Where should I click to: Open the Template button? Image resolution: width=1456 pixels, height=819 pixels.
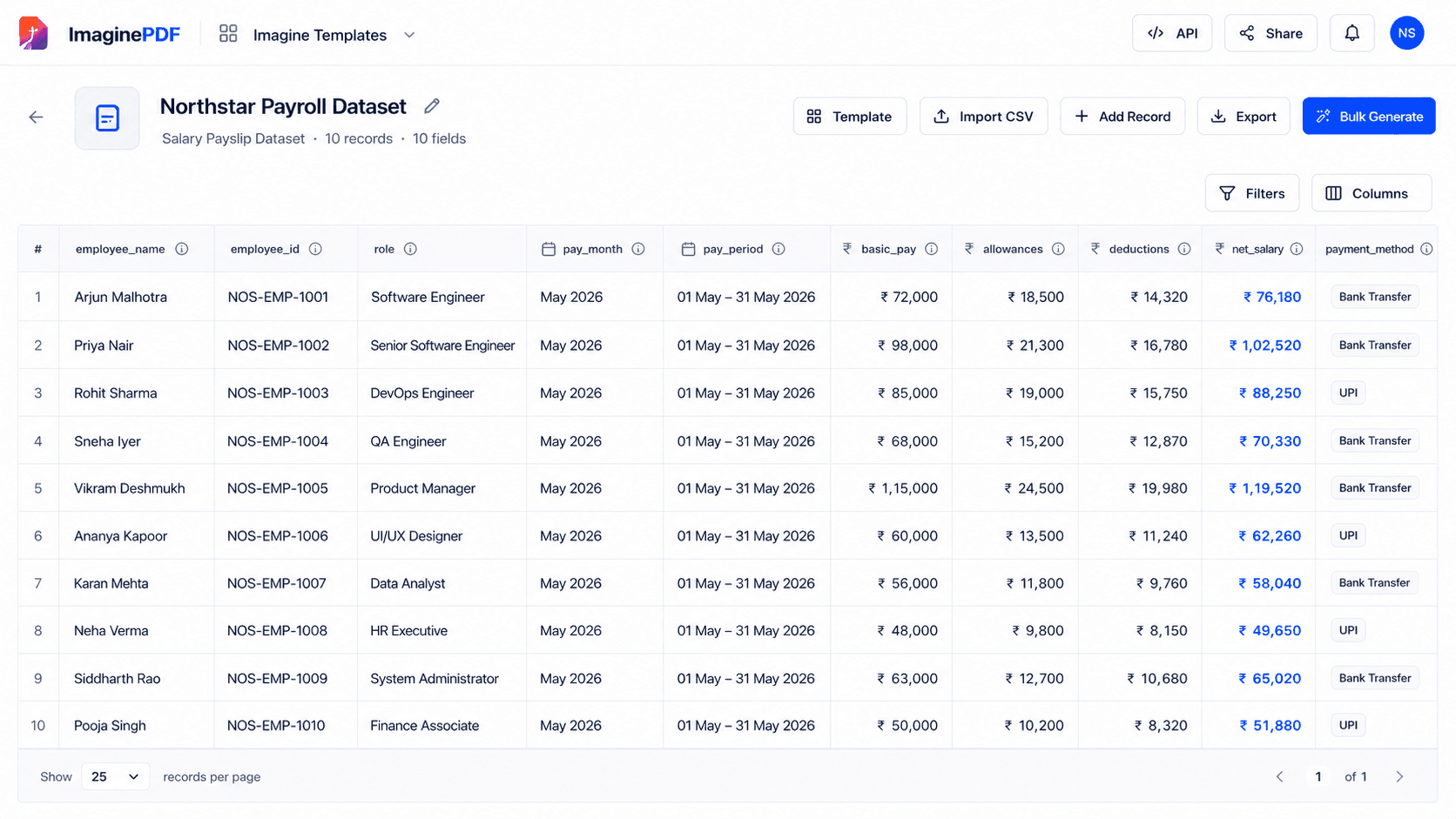coord(849,116)
